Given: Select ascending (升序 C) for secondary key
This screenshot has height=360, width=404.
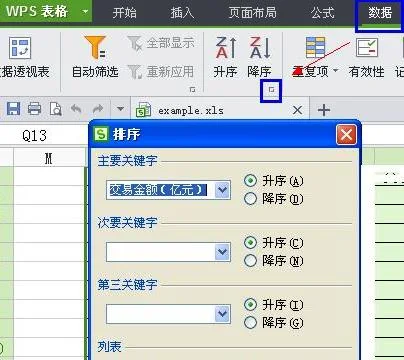Looking at the screenshot, I should tap(250, 243).
